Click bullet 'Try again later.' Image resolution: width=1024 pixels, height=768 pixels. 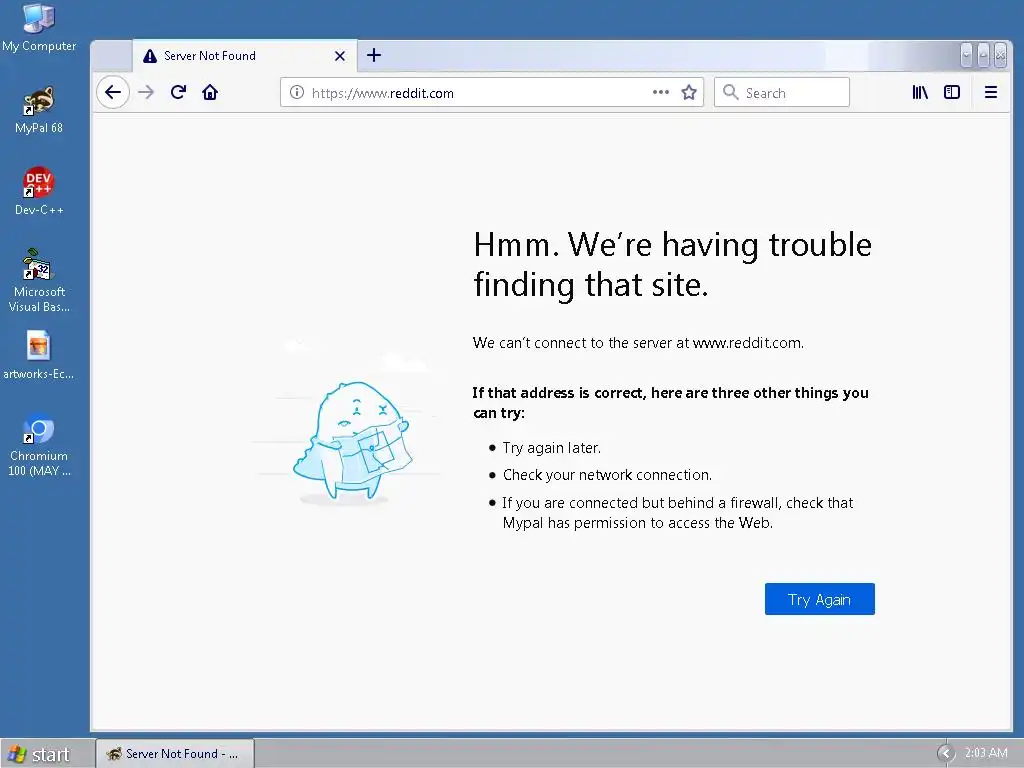[551, 448]
